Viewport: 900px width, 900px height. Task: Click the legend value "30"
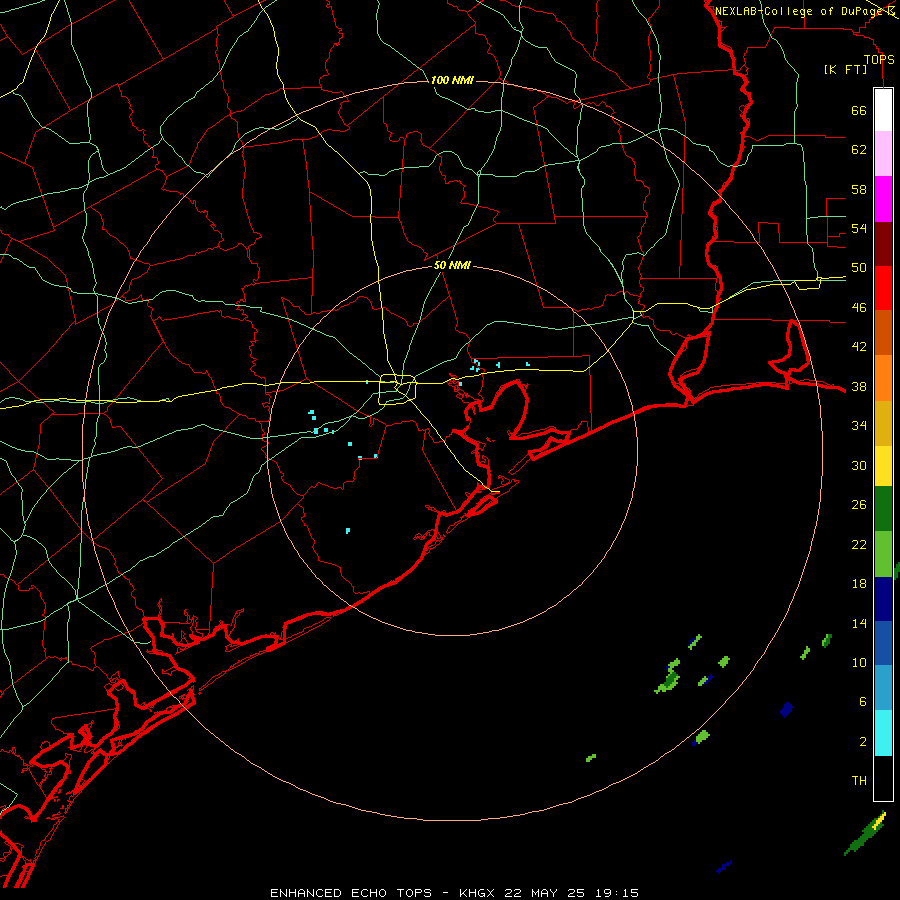(x=859, y=465)
